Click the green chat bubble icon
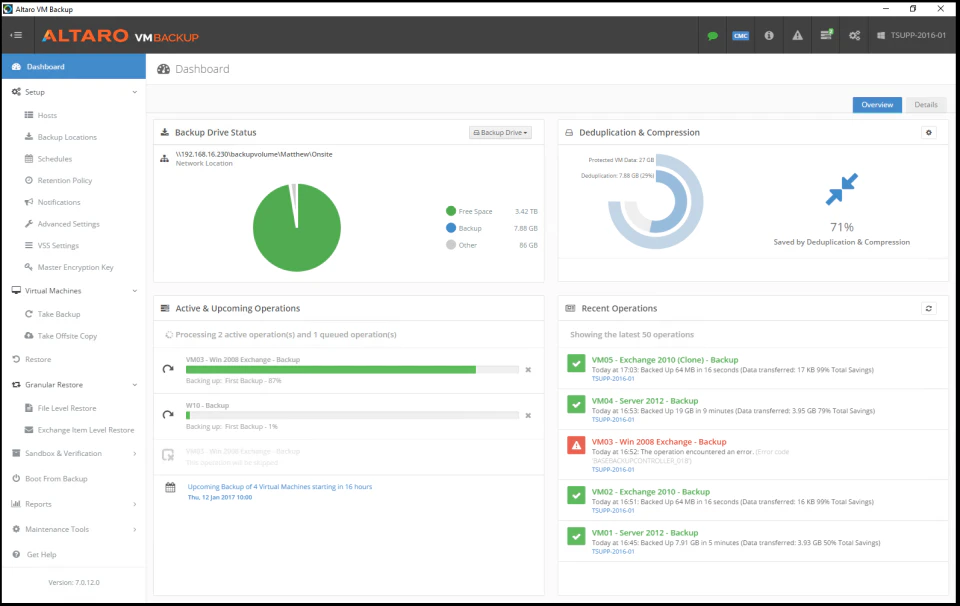 (713, 35)
